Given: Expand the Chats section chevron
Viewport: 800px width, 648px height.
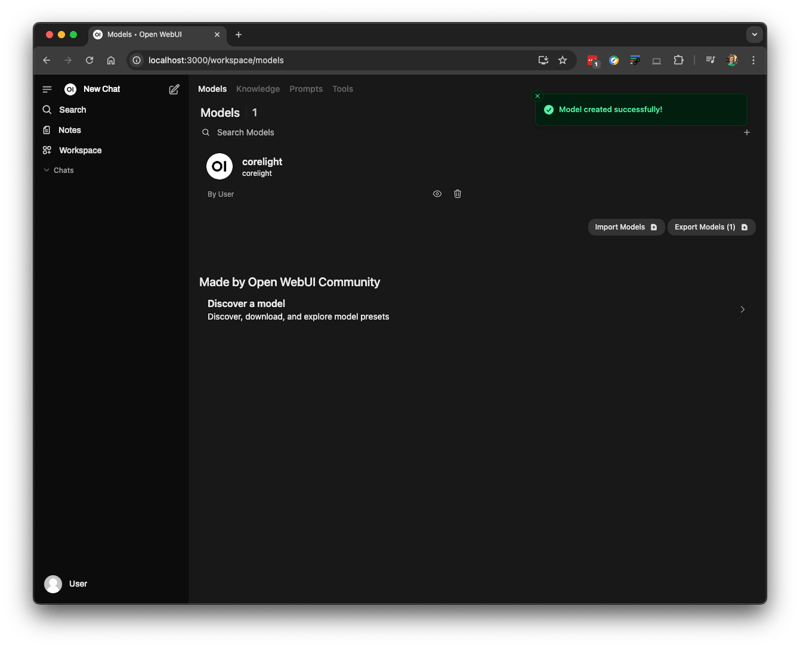Looking at the screenshot, I should pos(46,170).
